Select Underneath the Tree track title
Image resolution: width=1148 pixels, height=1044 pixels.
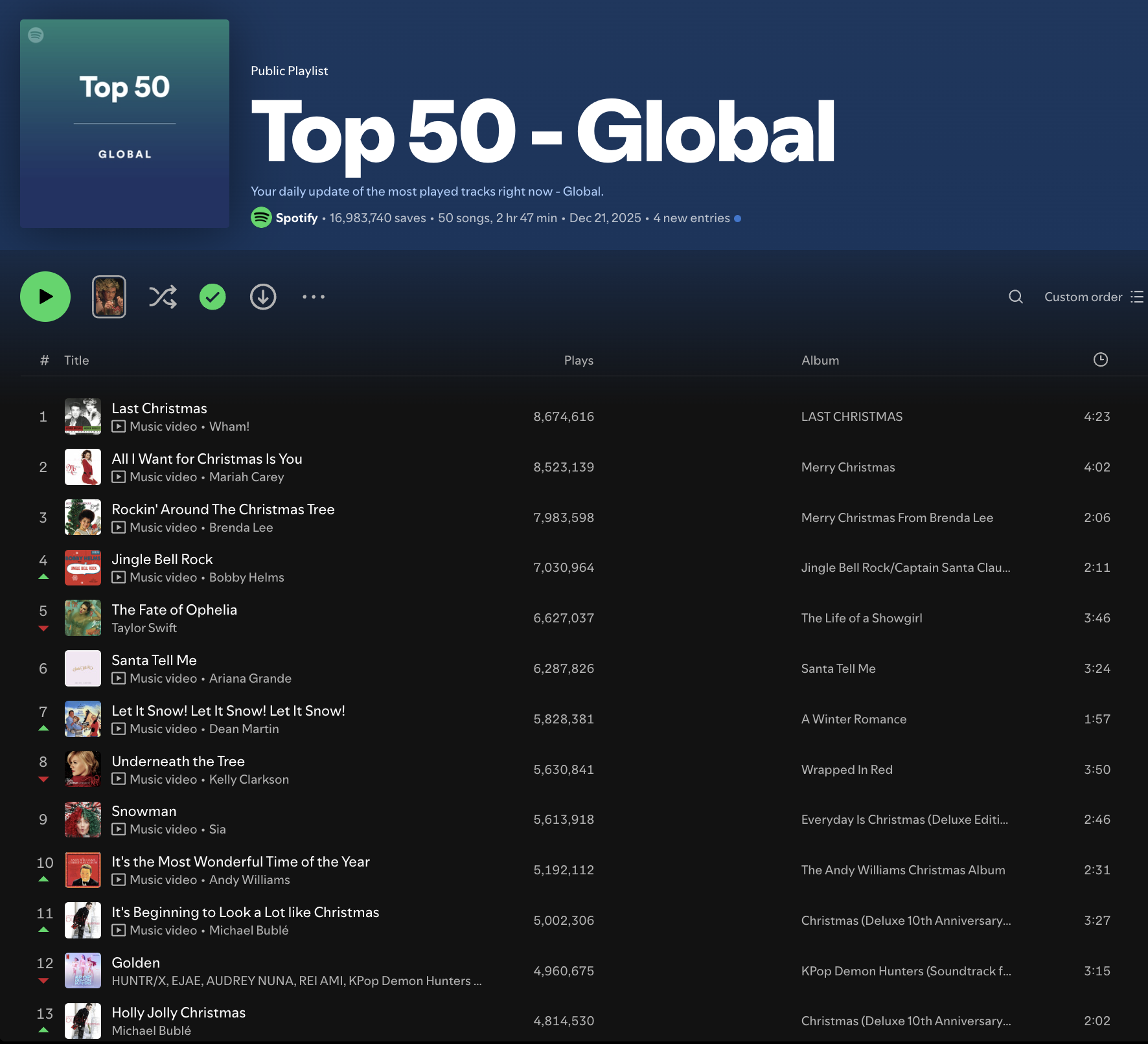(178, 761)
